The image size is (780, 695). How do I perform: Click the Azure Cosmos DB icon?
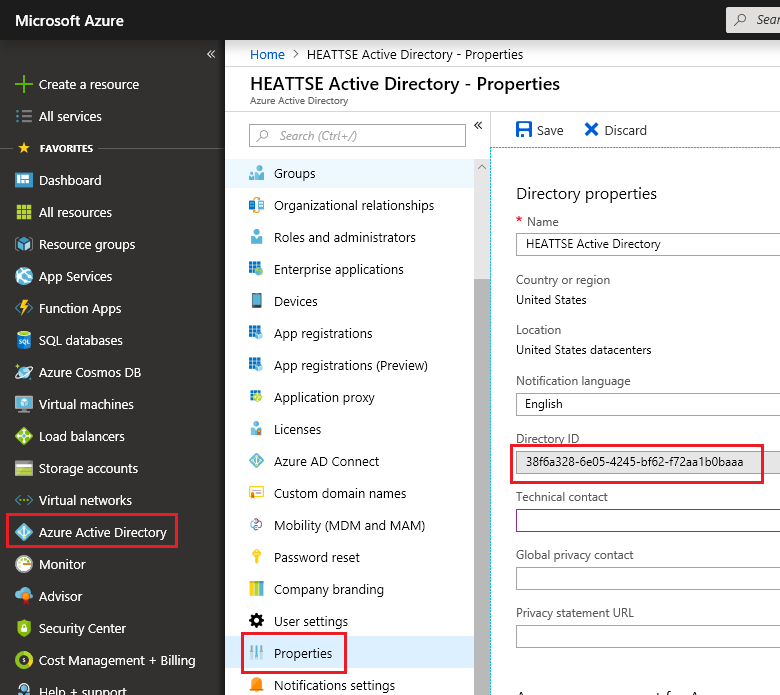24,372
